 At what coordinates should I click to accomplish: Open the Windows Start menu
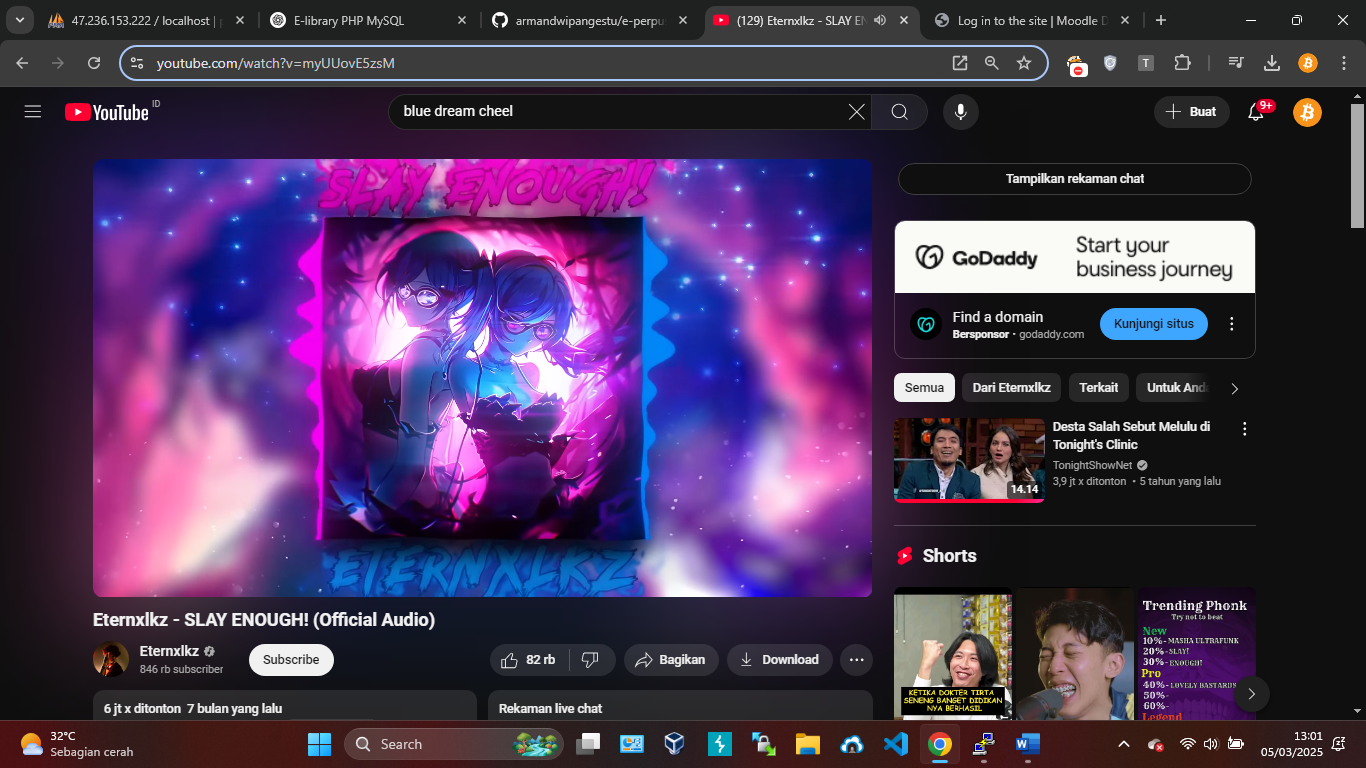point(319,744)
